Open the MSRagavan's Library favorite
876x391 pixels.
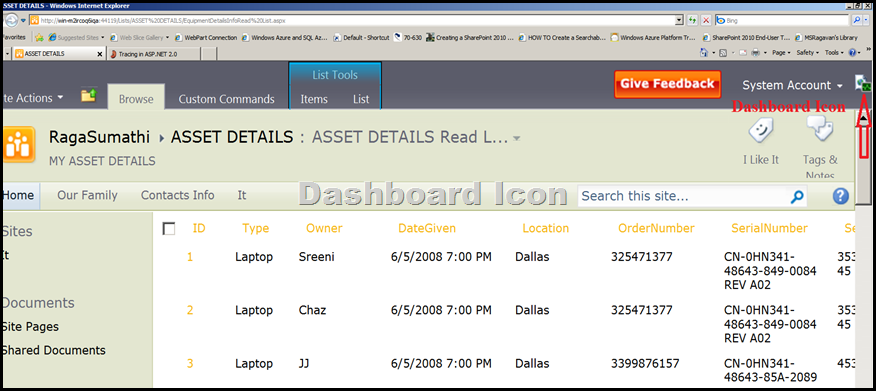tap(826, 37)
